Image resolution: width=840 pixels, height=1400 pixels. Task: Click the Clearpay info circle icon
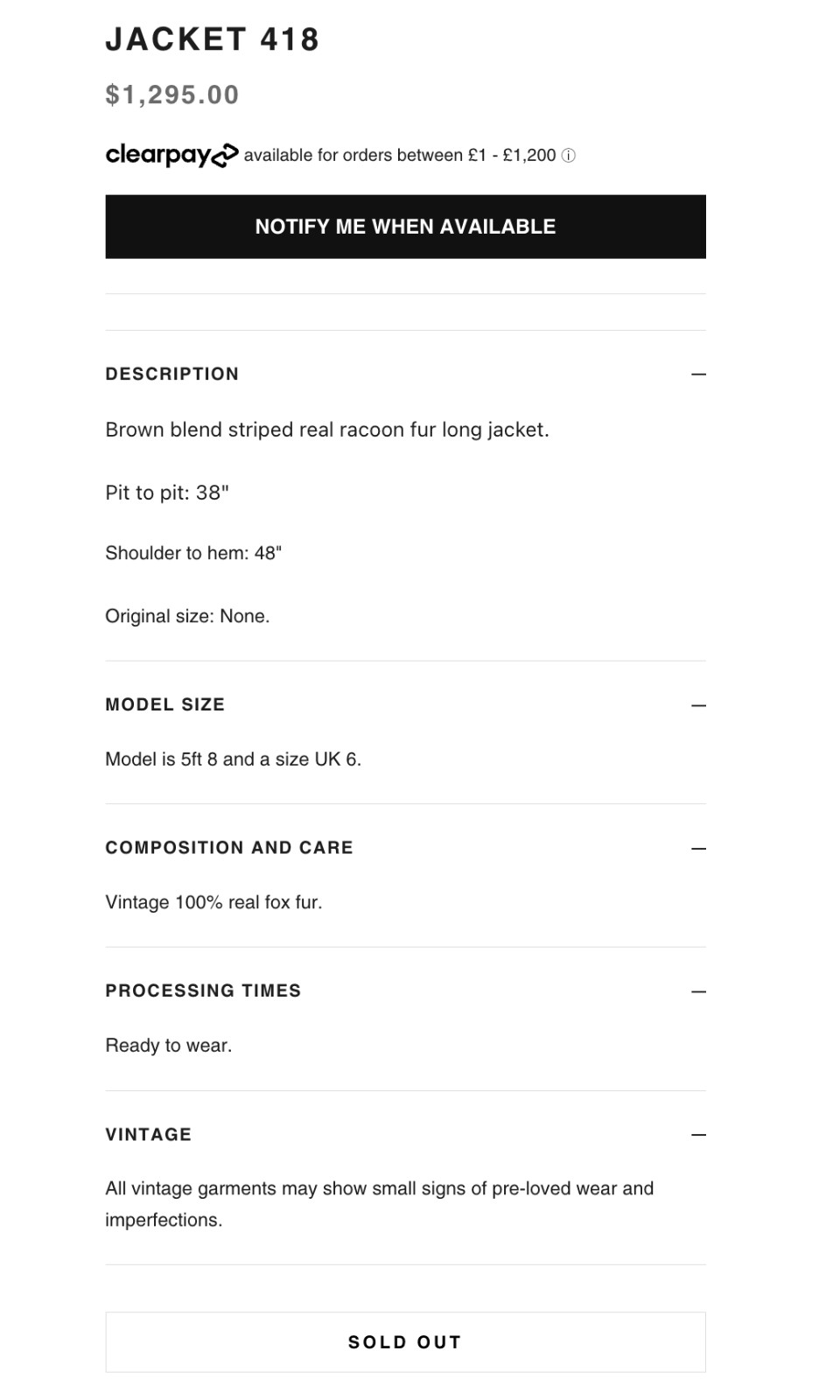[x=568, y=156]
